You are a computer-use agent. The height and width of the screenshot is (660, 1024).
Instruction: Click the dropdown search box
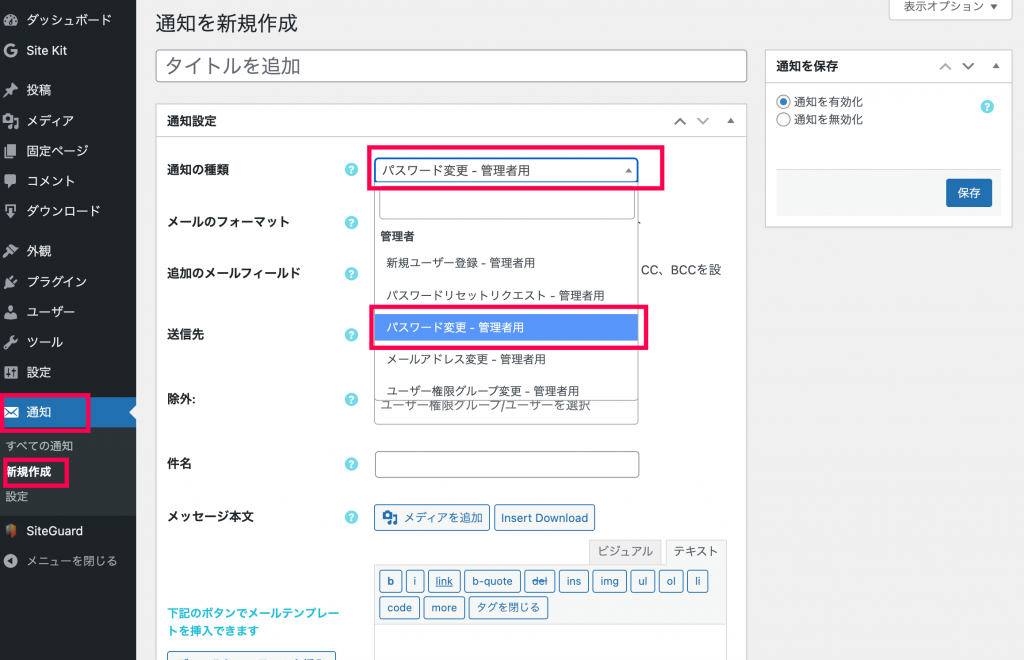[x=507, y=204]
